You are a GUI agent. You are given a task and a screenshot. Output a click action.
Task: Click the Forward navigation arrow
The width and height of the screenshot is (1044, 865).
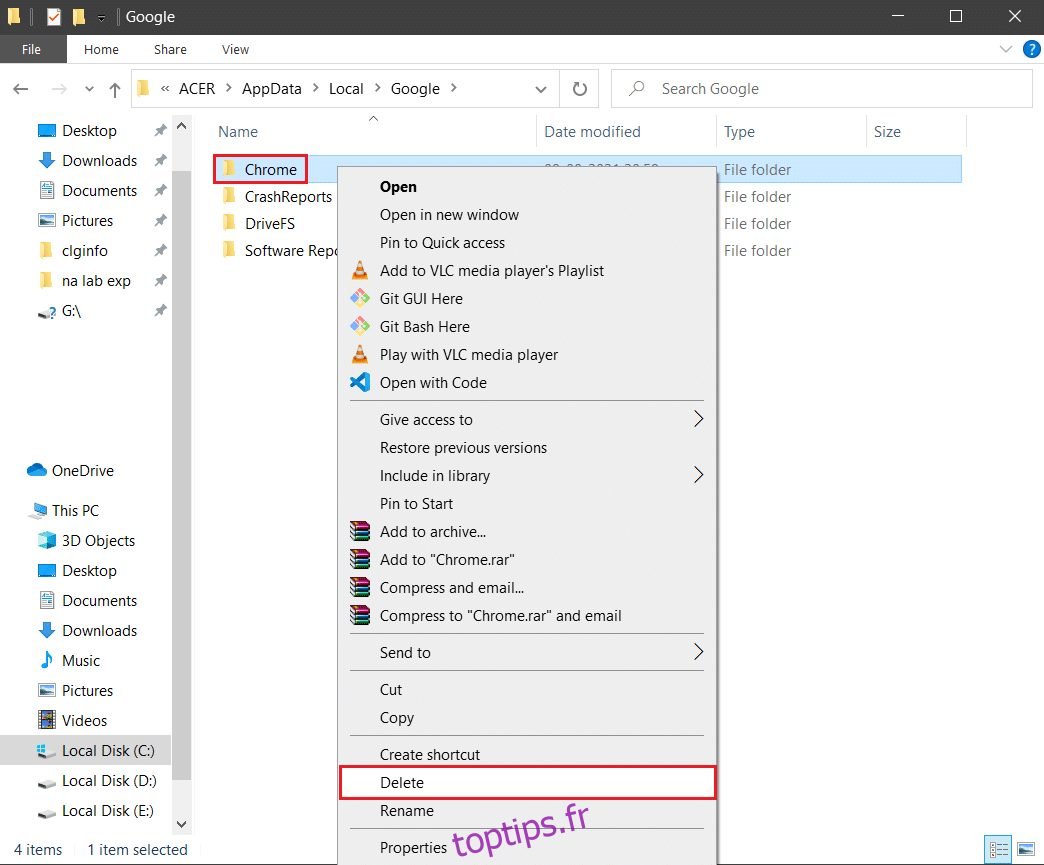click(59, 89)
